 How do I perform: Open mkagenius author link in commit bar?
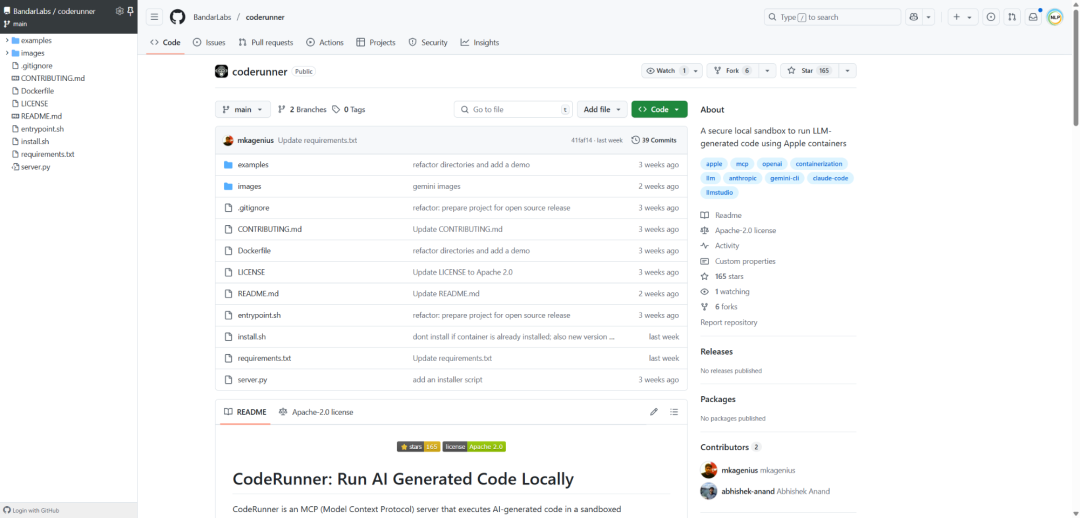tap(256, 140)
